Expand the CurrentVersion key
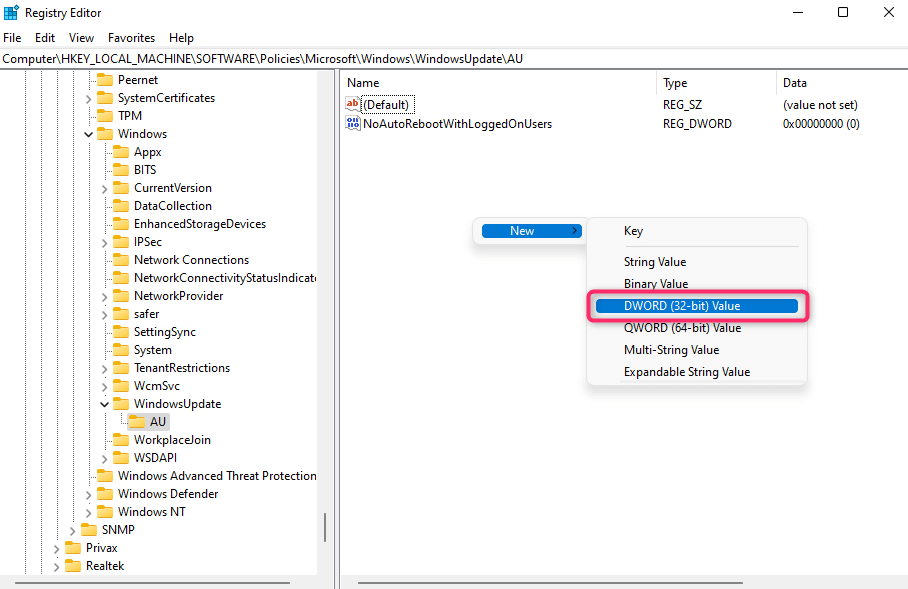908x589 pixels. [104, 188]
